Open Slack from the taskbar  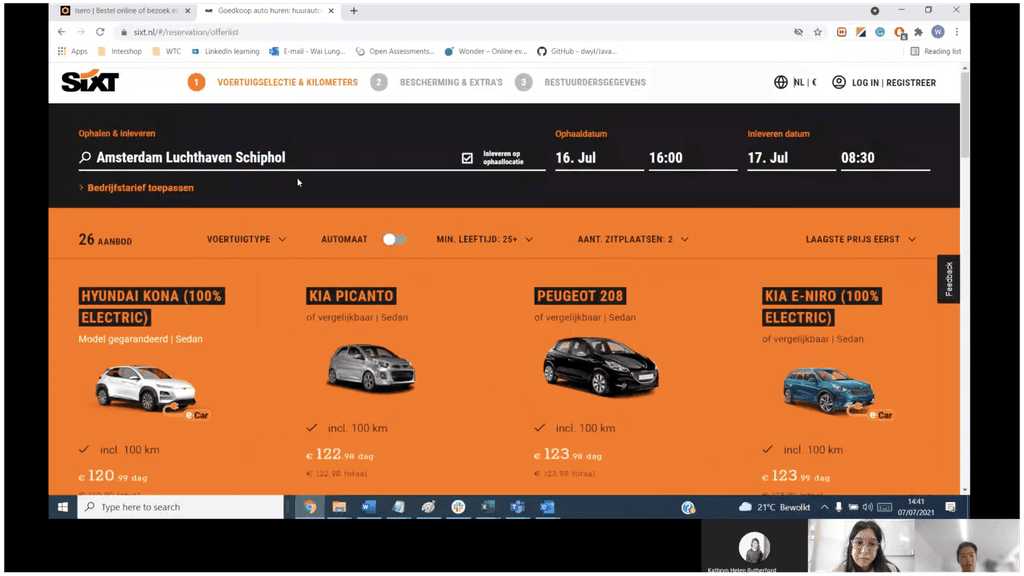click(458, 507)
